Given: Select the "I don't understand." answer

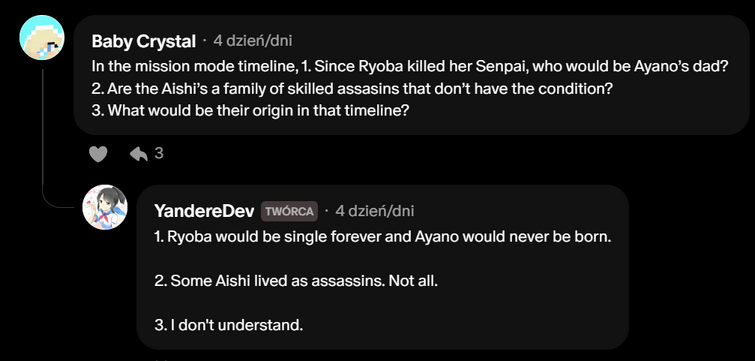Looking at the screenshot, I should tap(229, 325).
